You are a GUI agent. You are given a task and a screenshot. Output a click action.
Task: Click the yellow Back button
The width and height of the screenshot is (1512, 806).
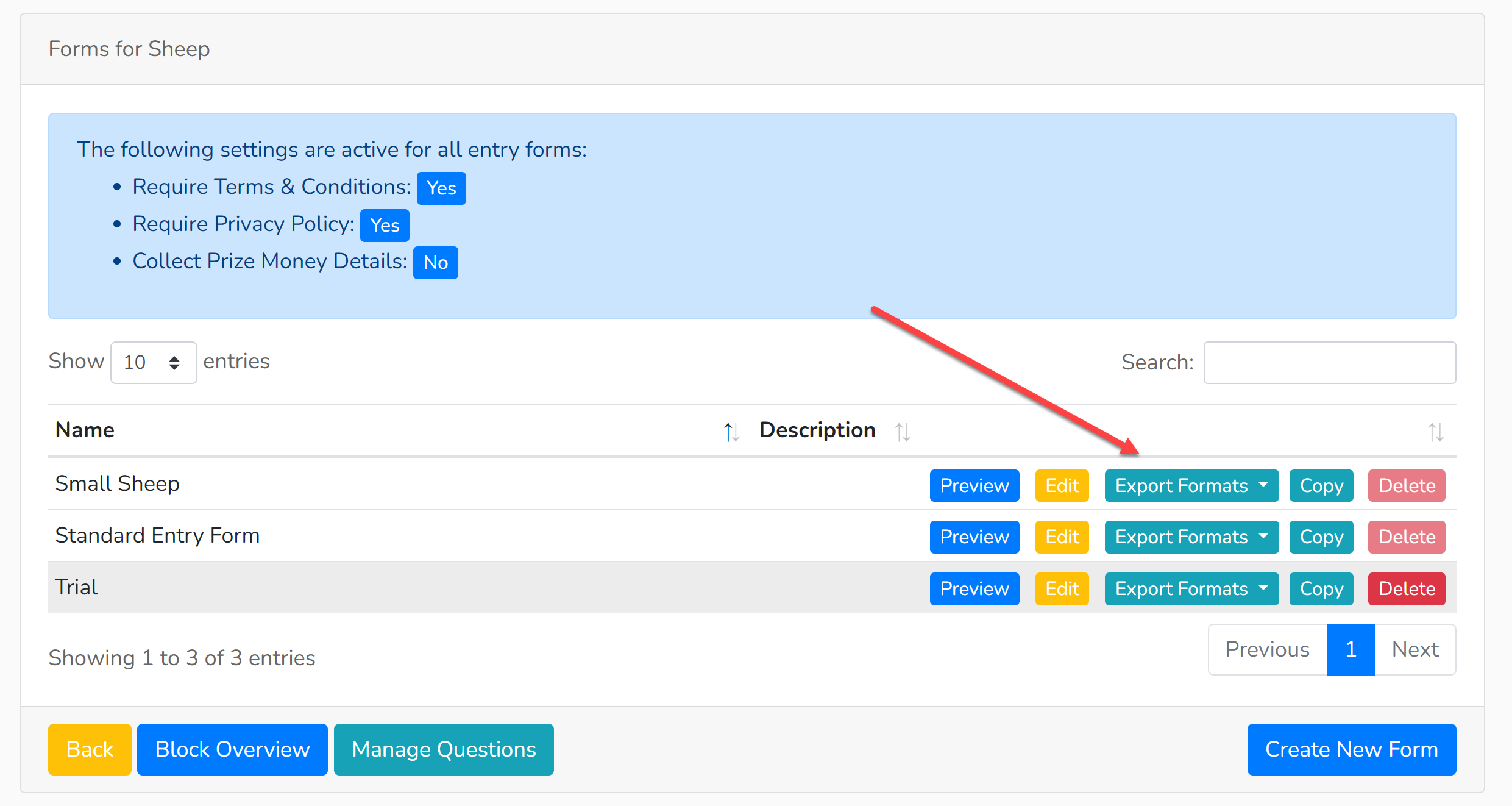pyautogui.click(x=90, y=749)
